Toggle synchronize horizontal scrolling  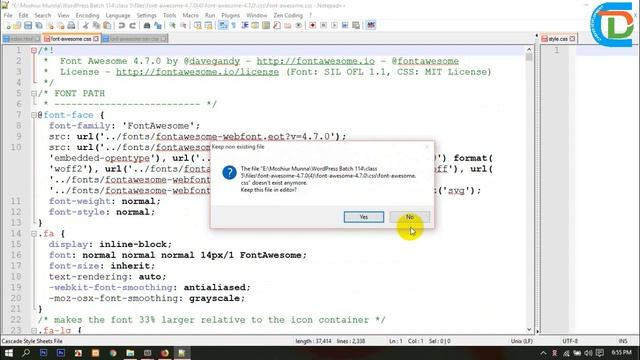point(208,25)
